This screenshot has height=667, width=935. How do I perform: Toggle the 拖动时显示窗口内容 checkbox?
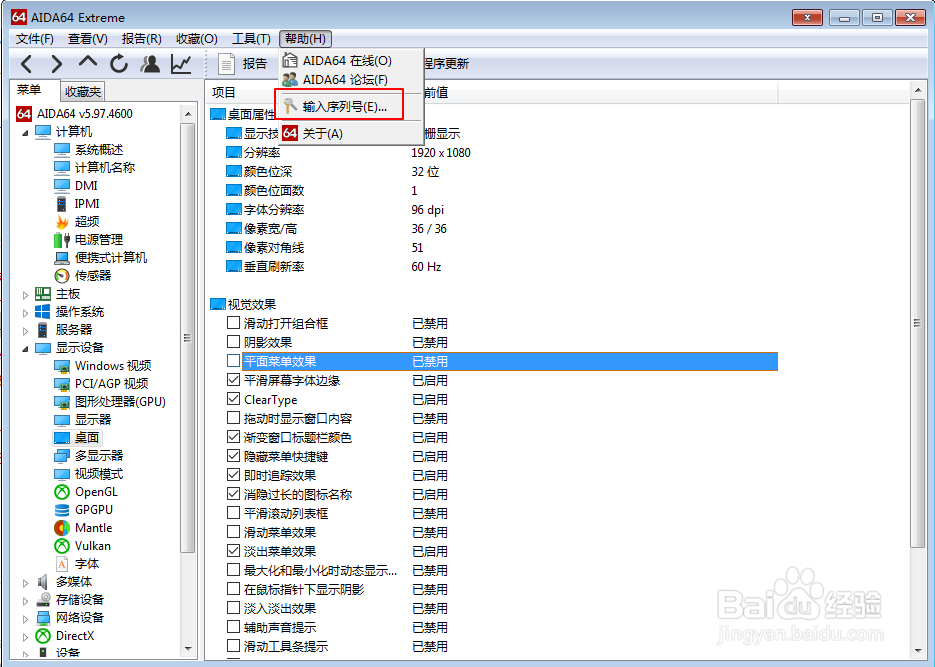(233, 418)
